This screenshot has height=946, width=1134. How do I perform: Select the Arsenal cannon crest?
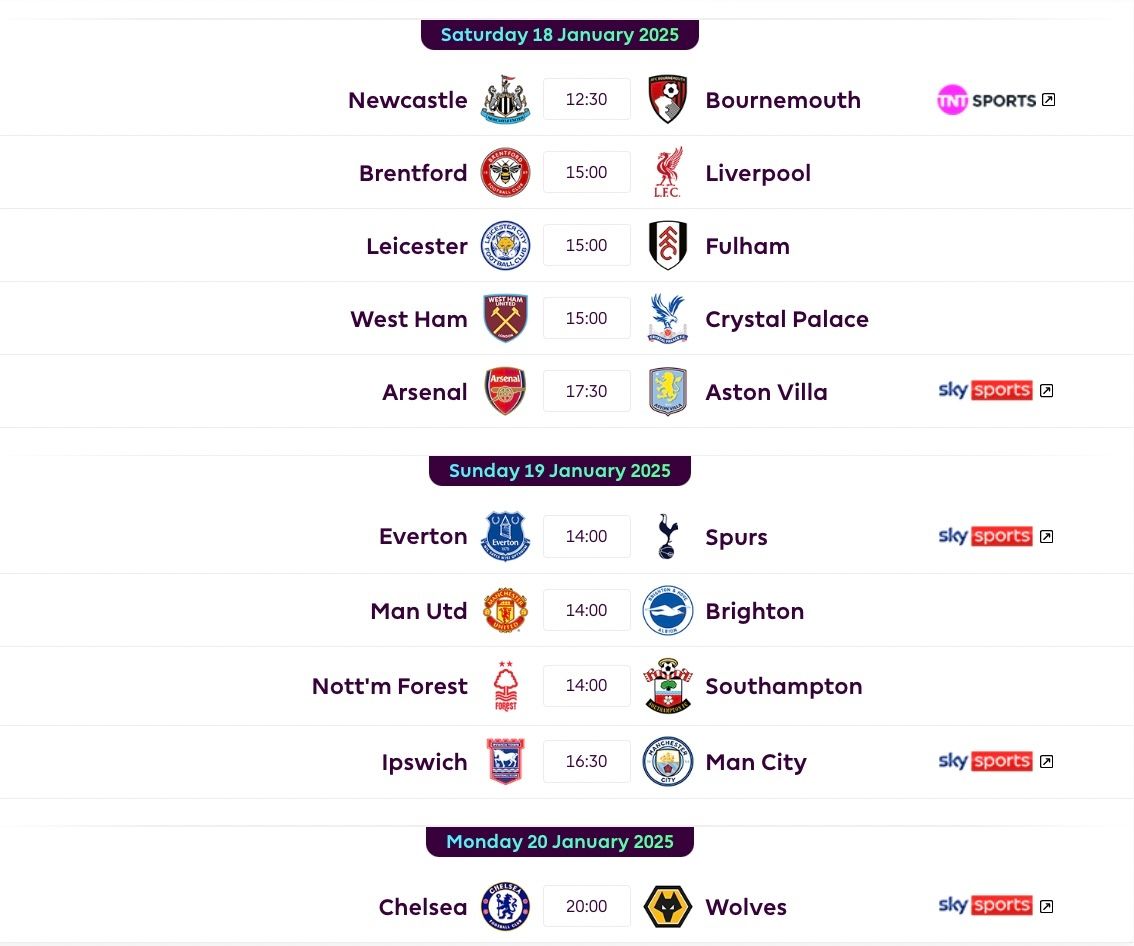click(x=506, y=391)
